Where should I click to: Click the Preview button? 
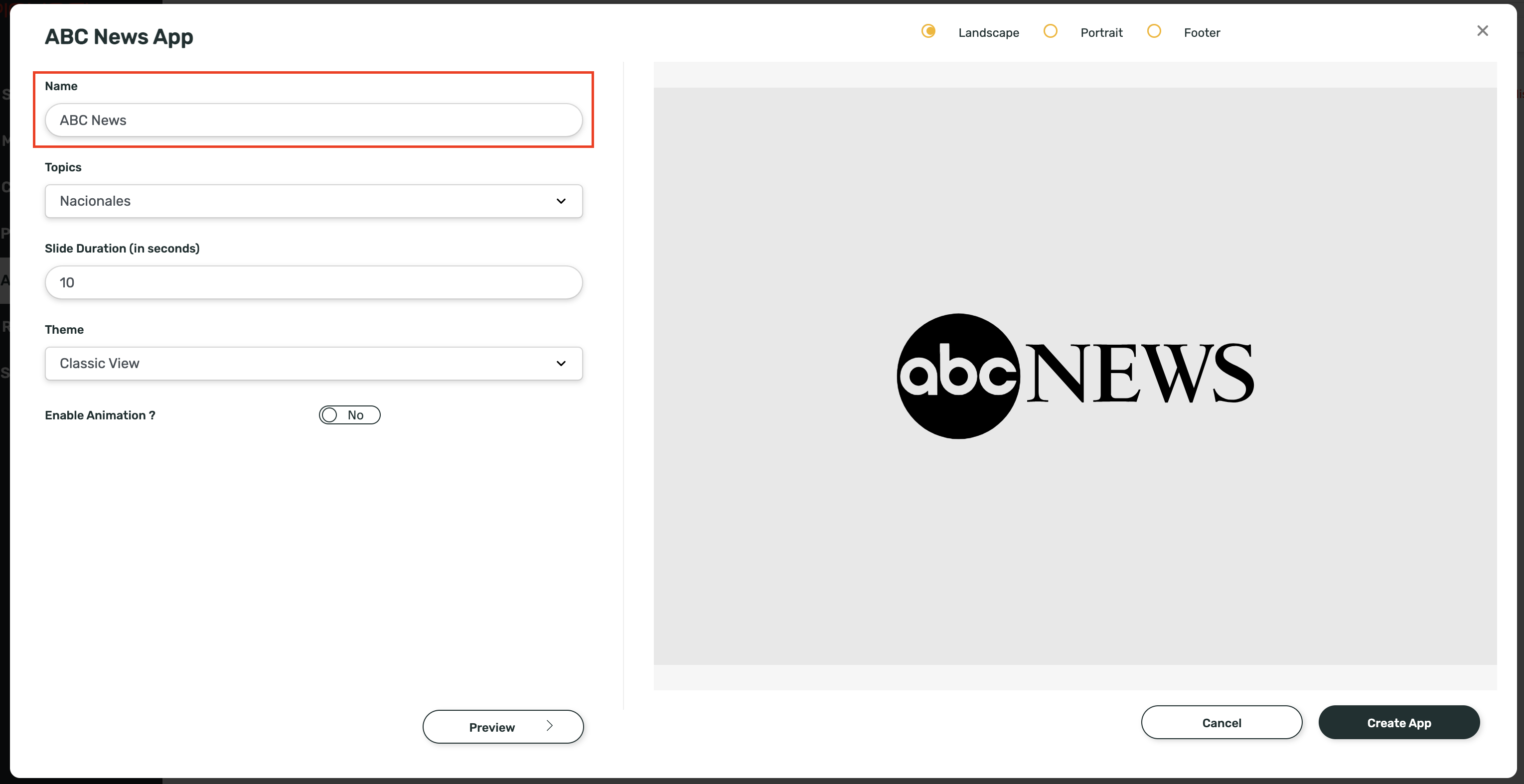point(503,727)
